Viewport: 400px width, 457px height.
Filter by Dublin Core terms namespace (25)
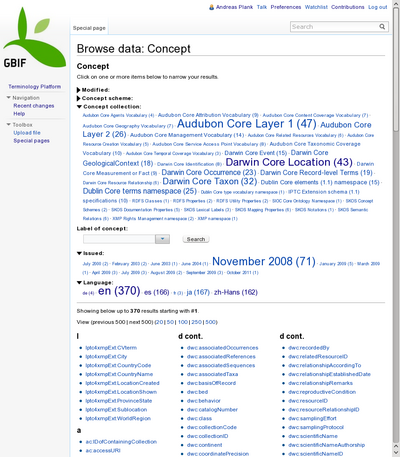pos(140,191)
